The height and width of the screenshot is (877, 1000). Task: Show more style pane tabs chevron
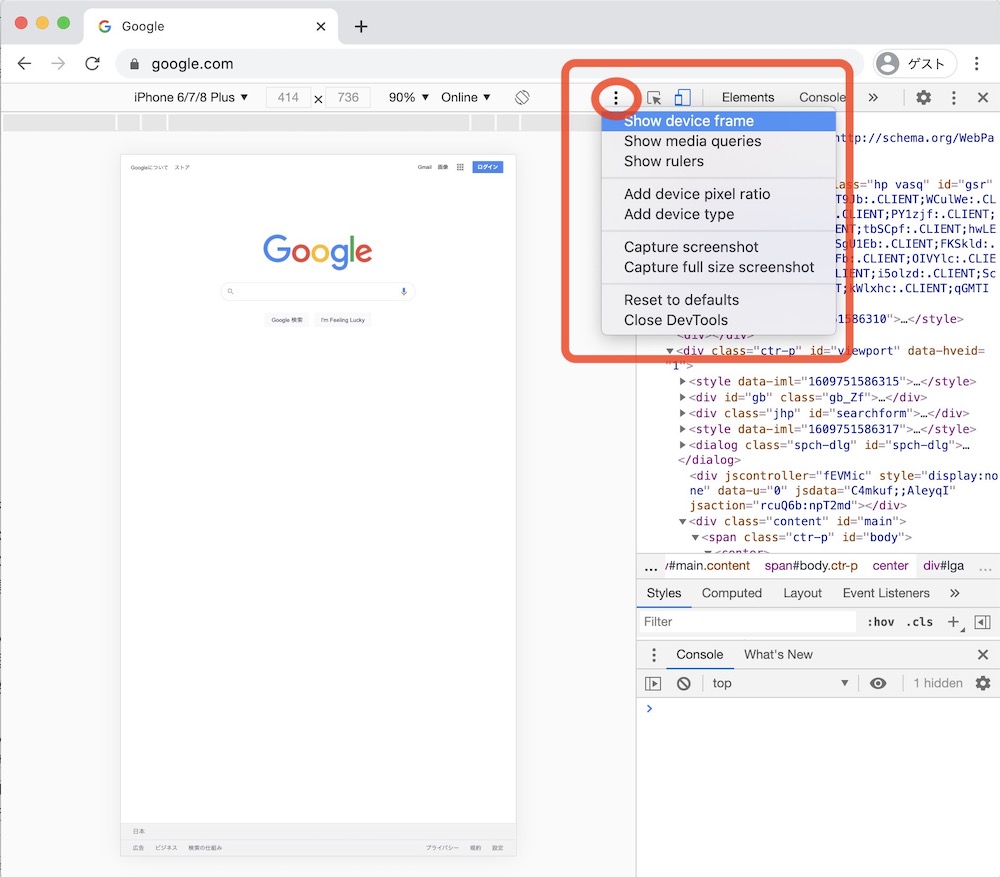[x=955, y=593]
